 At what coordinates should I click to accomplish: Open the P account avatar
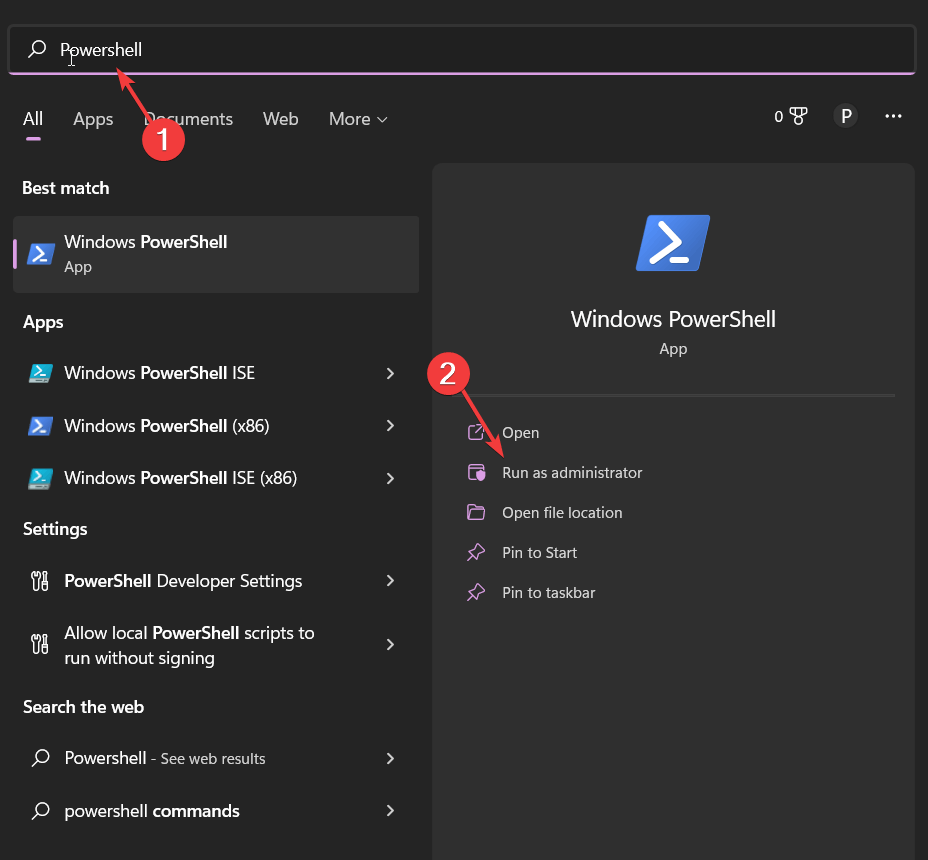(x=846, y=116)
